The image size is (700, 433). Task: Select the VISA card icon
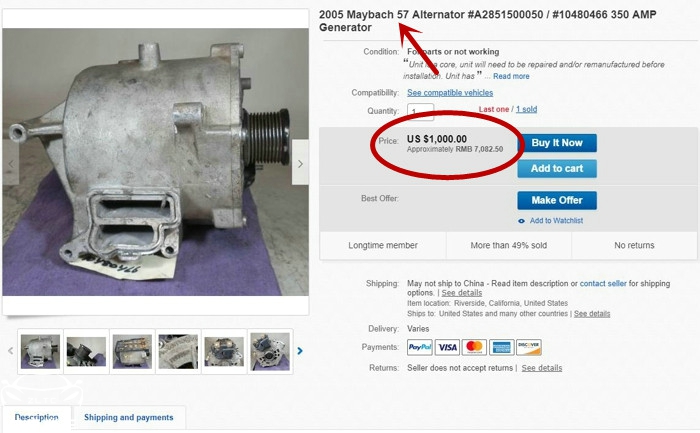click(x=447, y=347)
